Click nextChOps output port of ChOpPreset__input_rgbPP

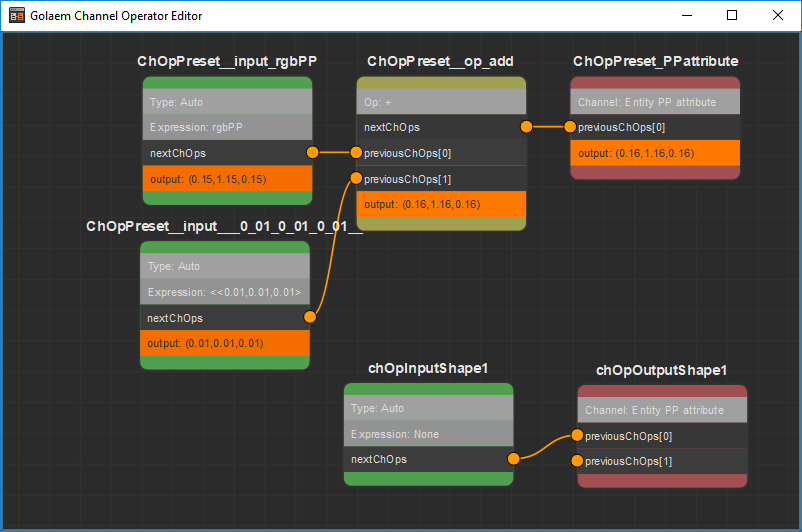312,152
